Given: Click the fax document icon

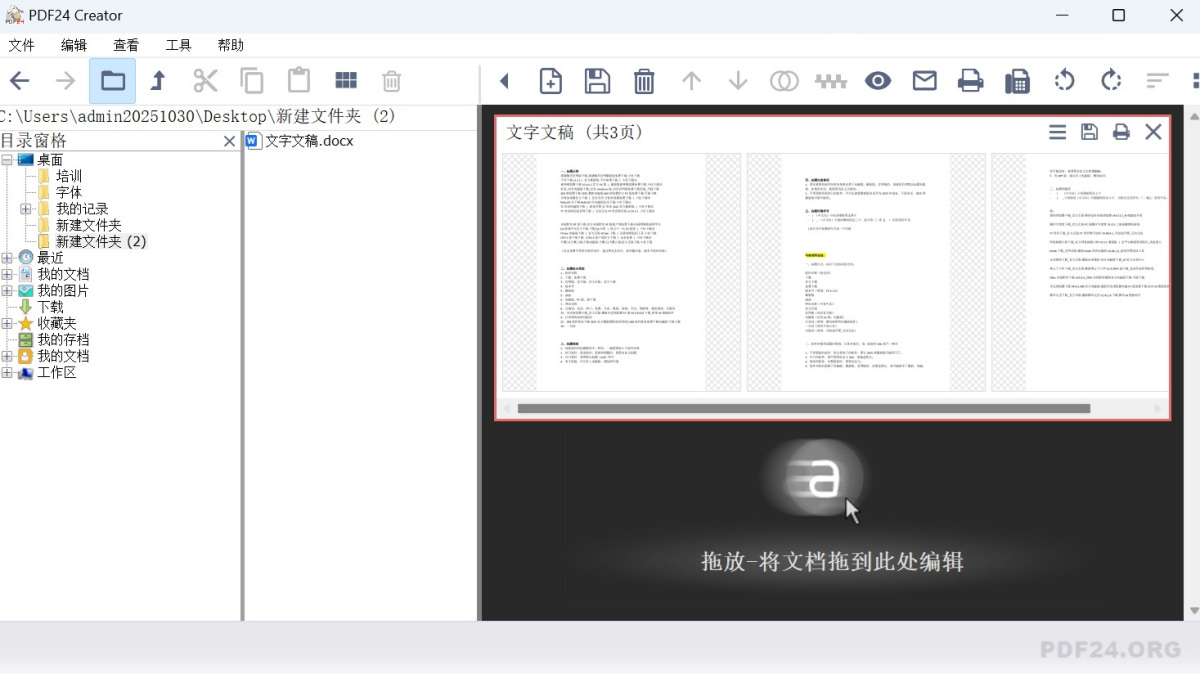Looking at the screenshot, I should (x=1016, y=81).
